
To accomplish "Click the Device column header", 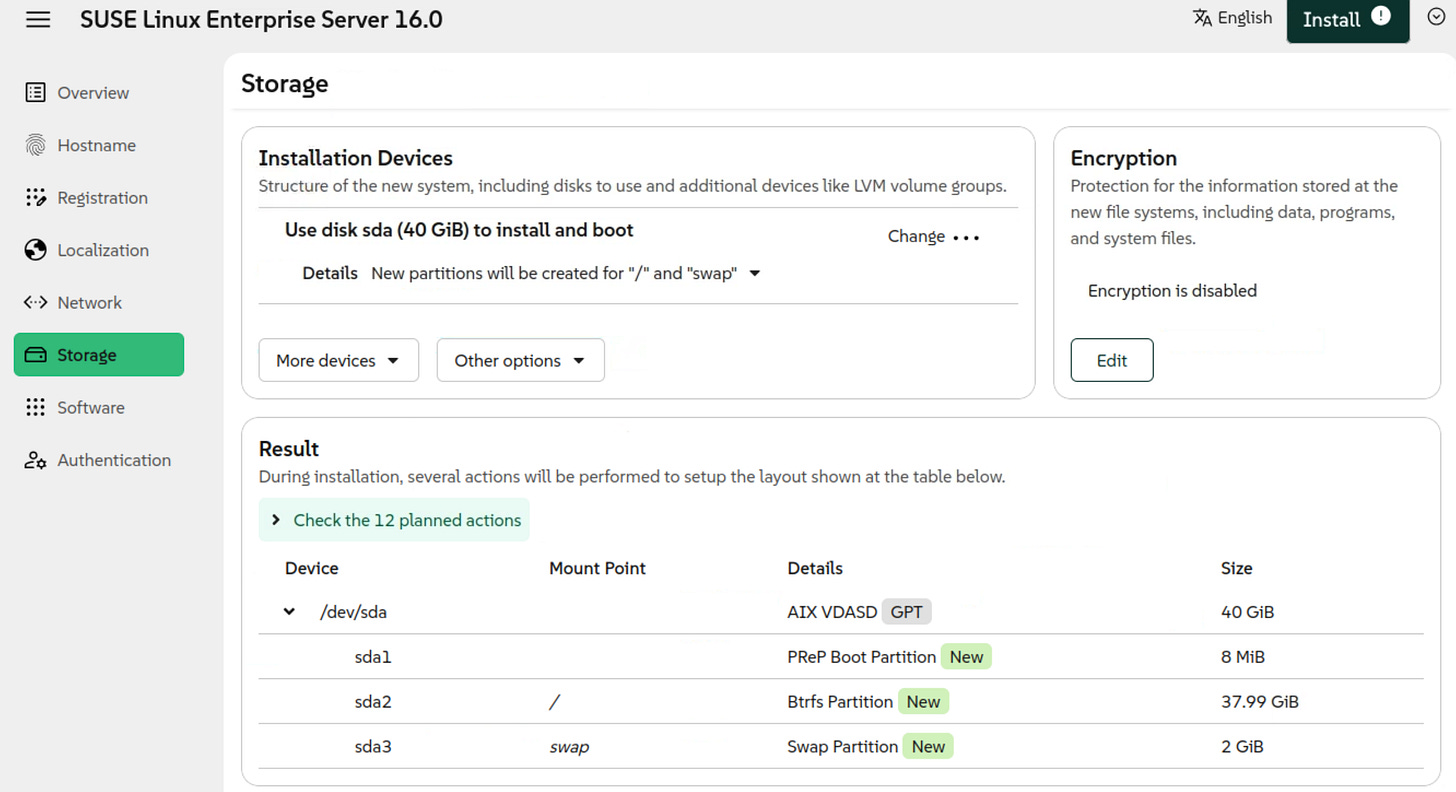I will pos(312,568).
